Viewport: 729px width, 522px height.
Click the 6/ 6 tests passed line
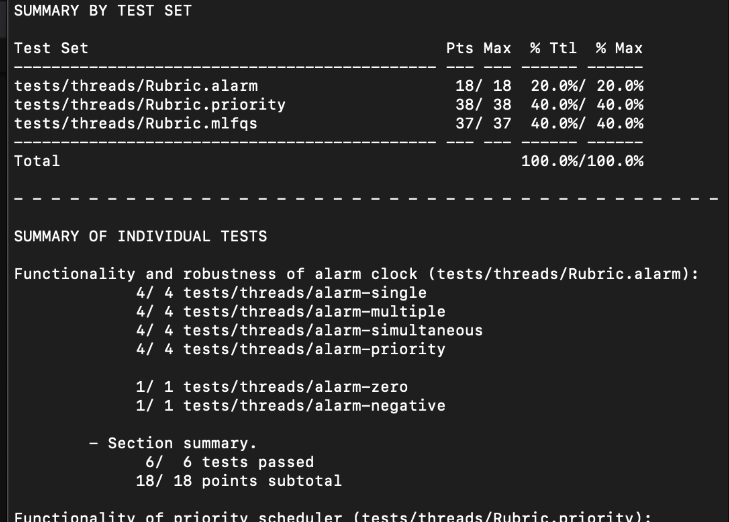tap(229, 462)
